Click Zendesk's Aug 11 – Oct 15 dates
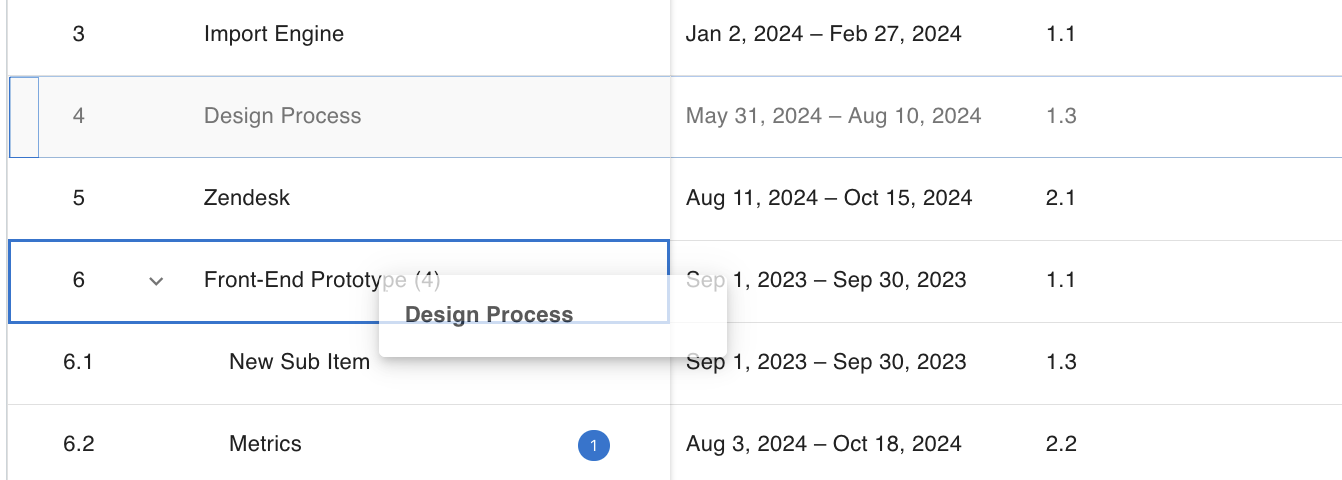The width and height of the screenshot is (1342, 480). click(x=828, y=198)
